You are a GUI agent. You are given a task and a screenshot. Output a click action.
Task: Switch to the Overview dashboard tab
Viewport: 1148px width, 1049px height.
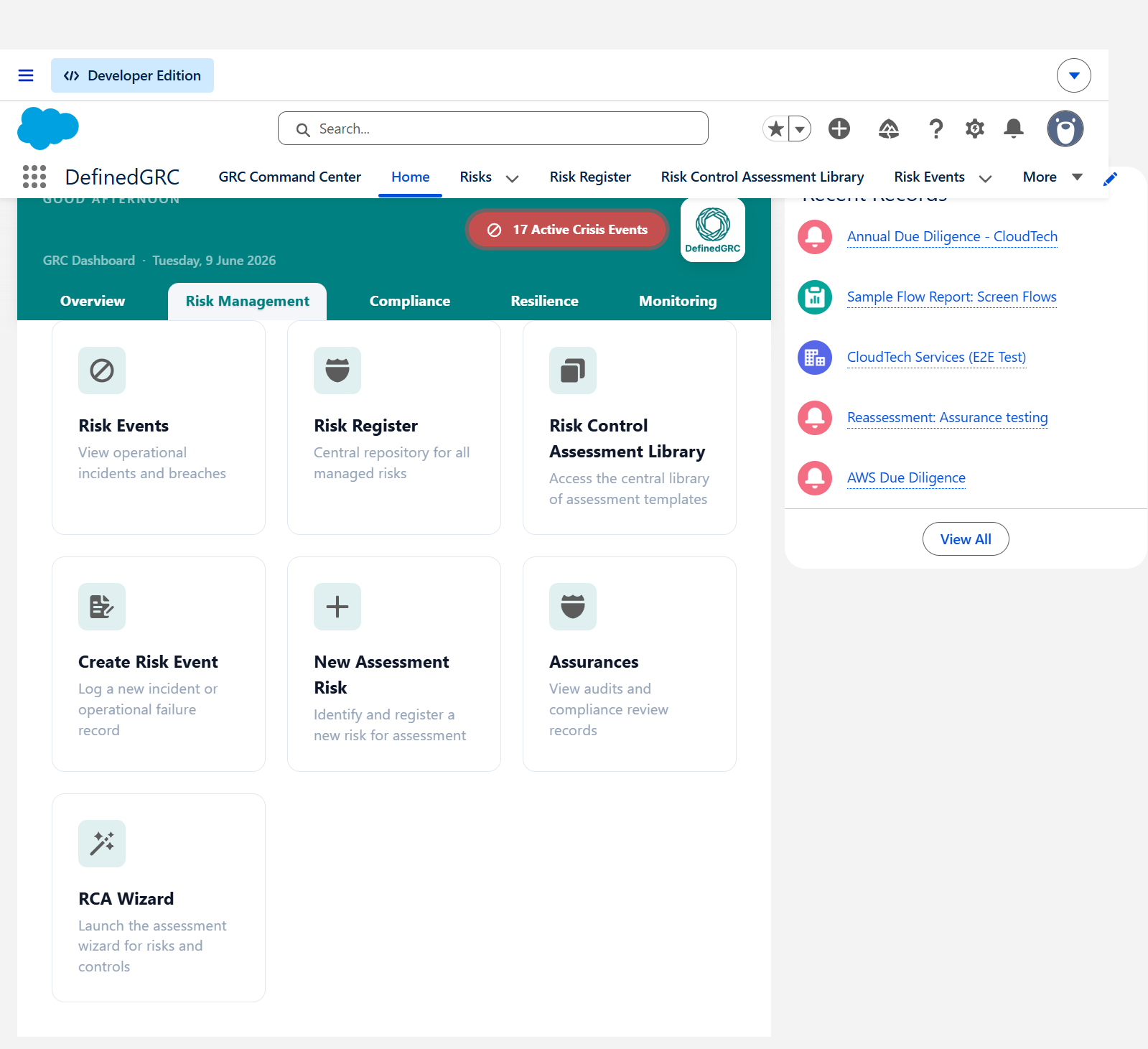pyautogui.click(x=93, y=302)
